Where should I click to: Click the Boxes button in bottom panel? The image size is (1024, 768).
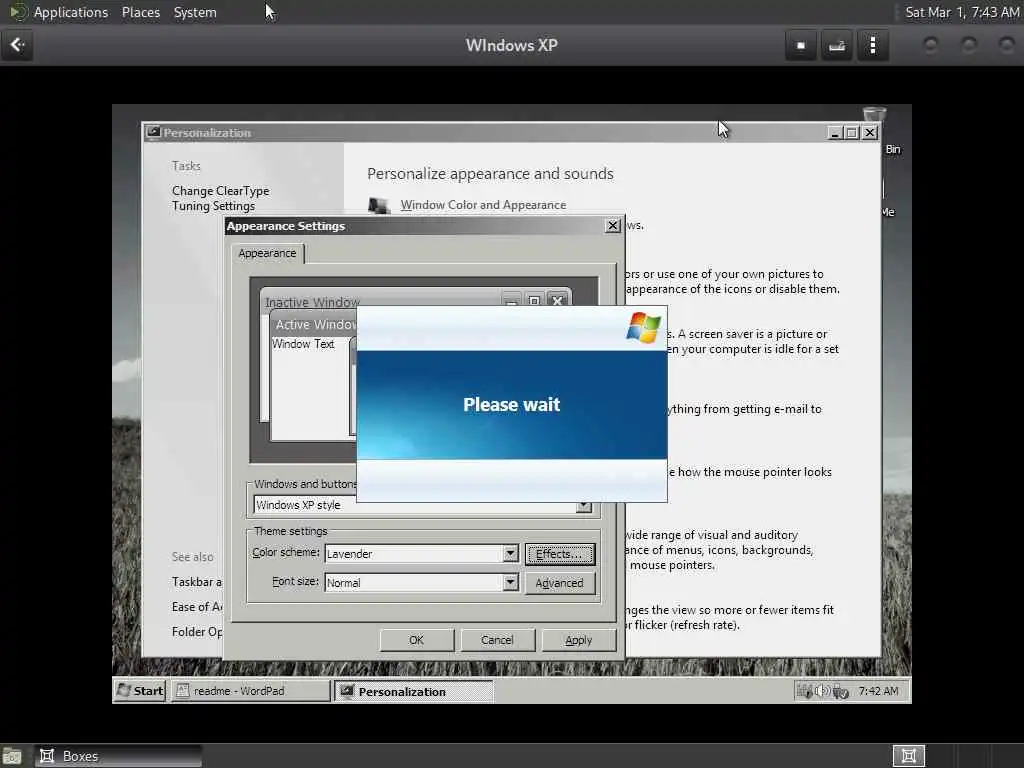click(119, 756)
